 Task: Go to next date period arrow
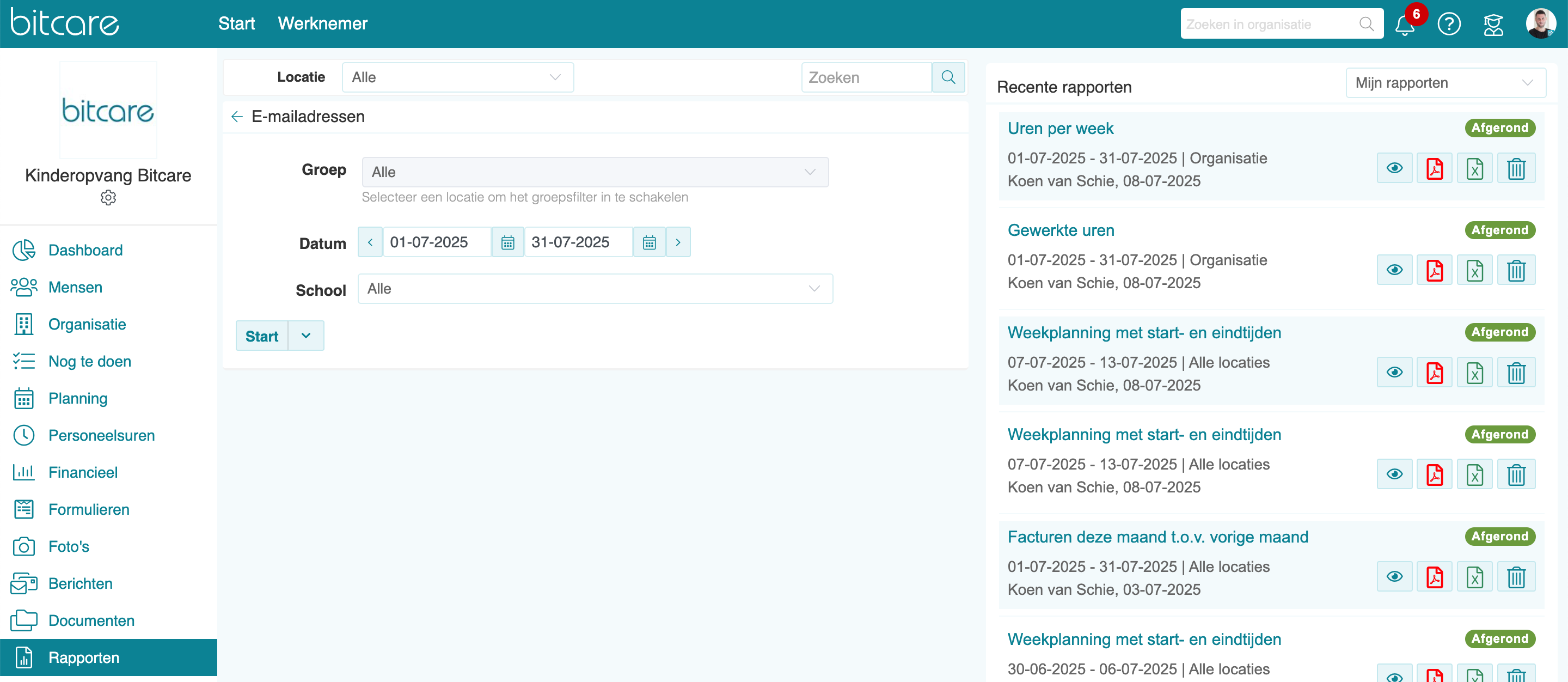click(x=678, y=242)
